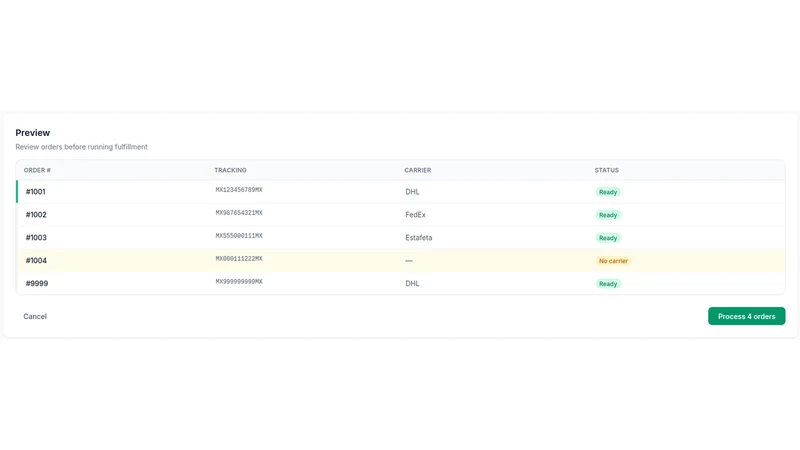Viewport: 800px width, 450px height.
Task: Click the FedEx carrier cell
Action: 415,215
